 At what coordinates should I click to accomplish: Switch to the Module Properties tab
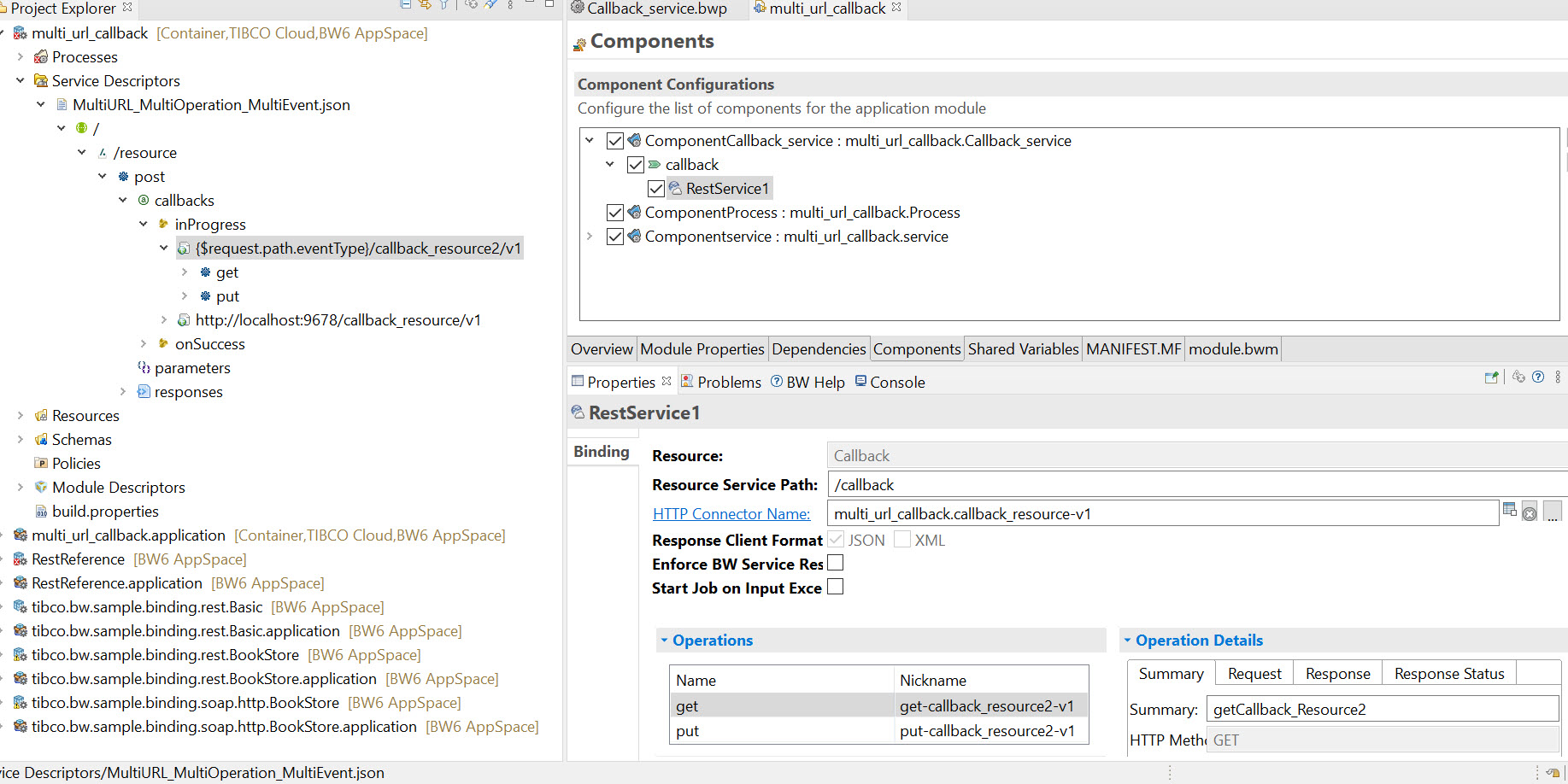[702, 349]
